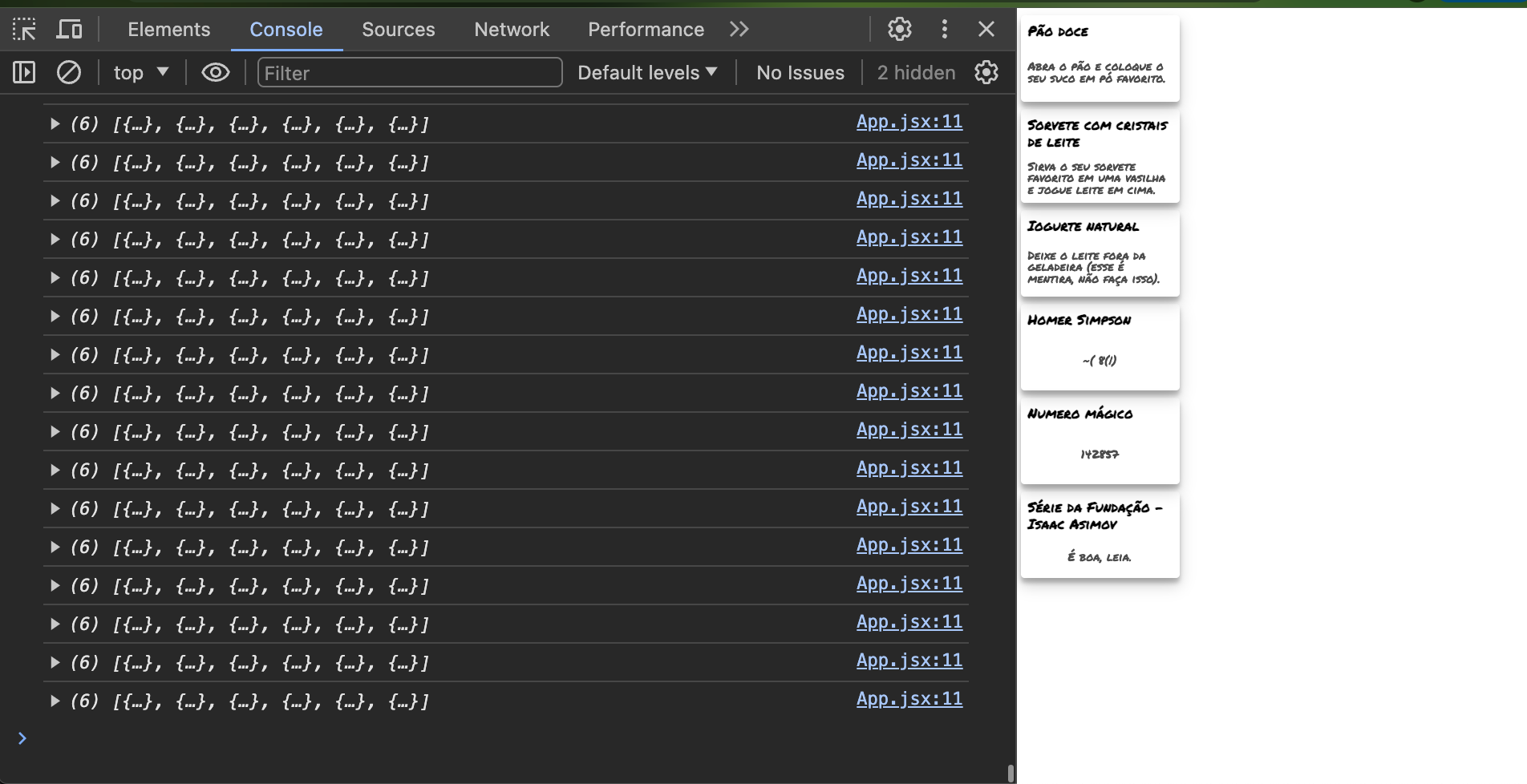This screenshot has height=784, width=1527.
Task: Open the three-dot customize DevTools menu
Action: coord(944,30)
